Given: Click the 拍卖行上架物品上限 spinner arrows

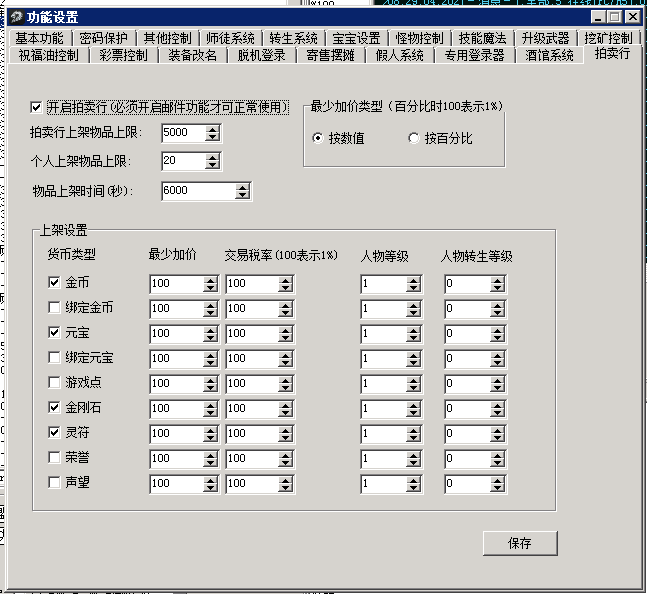Looking at the screenshot, I should 213,133.
